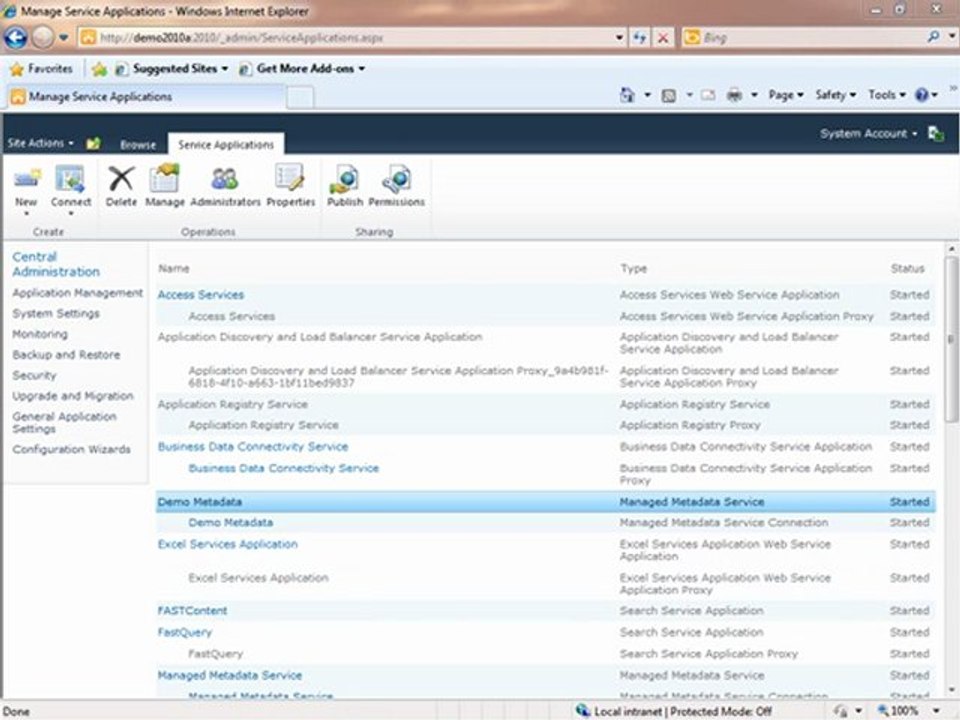Open the recent pages dropdown arrow
960x720 pixels.
point(64,38)
